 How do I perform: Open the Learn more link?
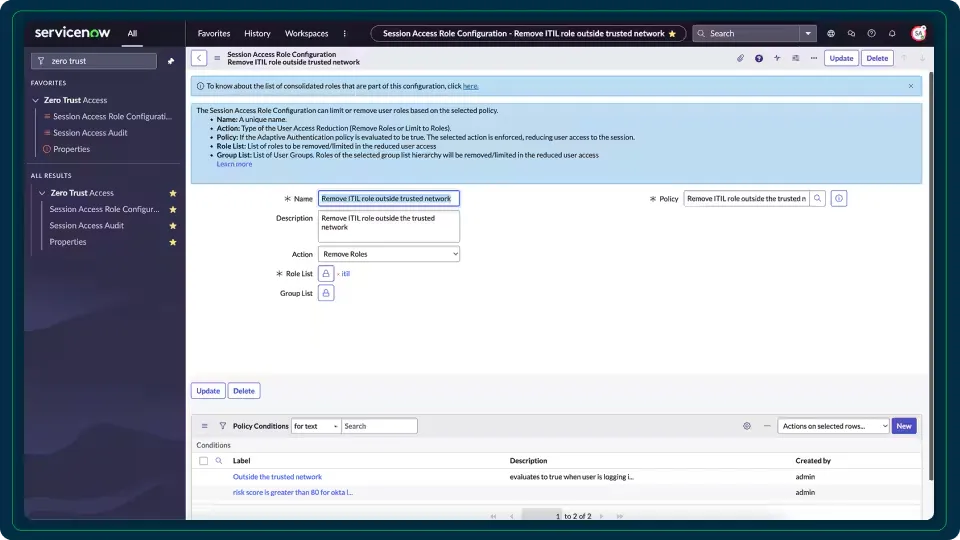[x=234, y=164]
